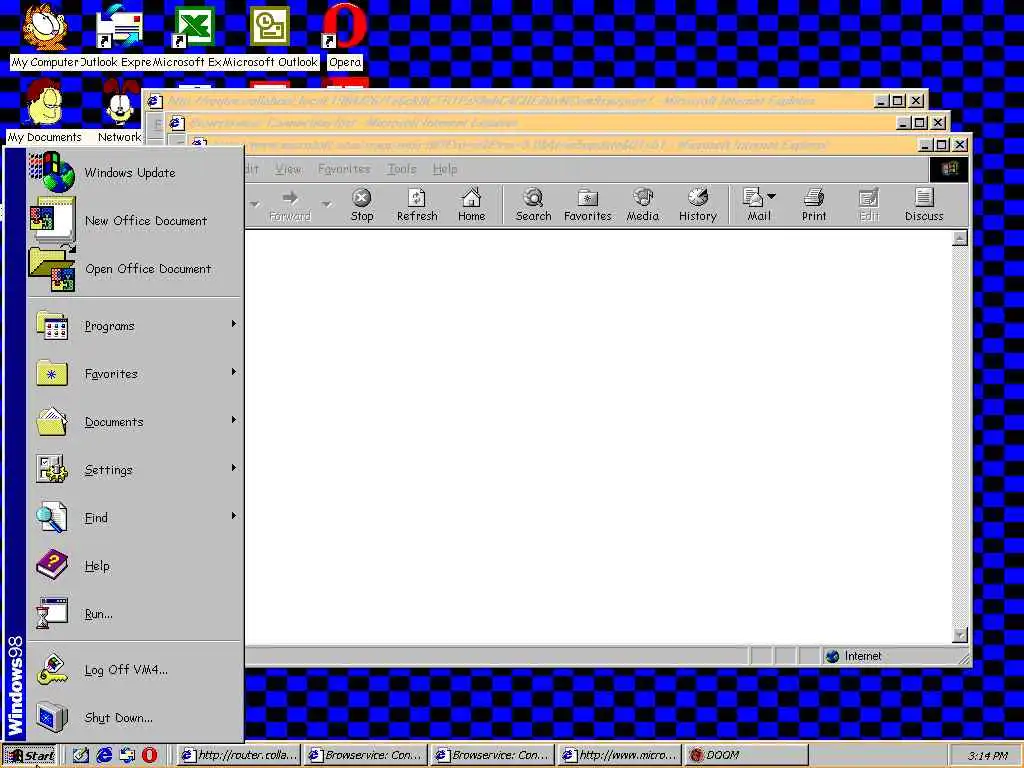1024x768 pixels.
Task: Open Help from the Start menu
Action: pyautogui.click(x=135, y=566)
